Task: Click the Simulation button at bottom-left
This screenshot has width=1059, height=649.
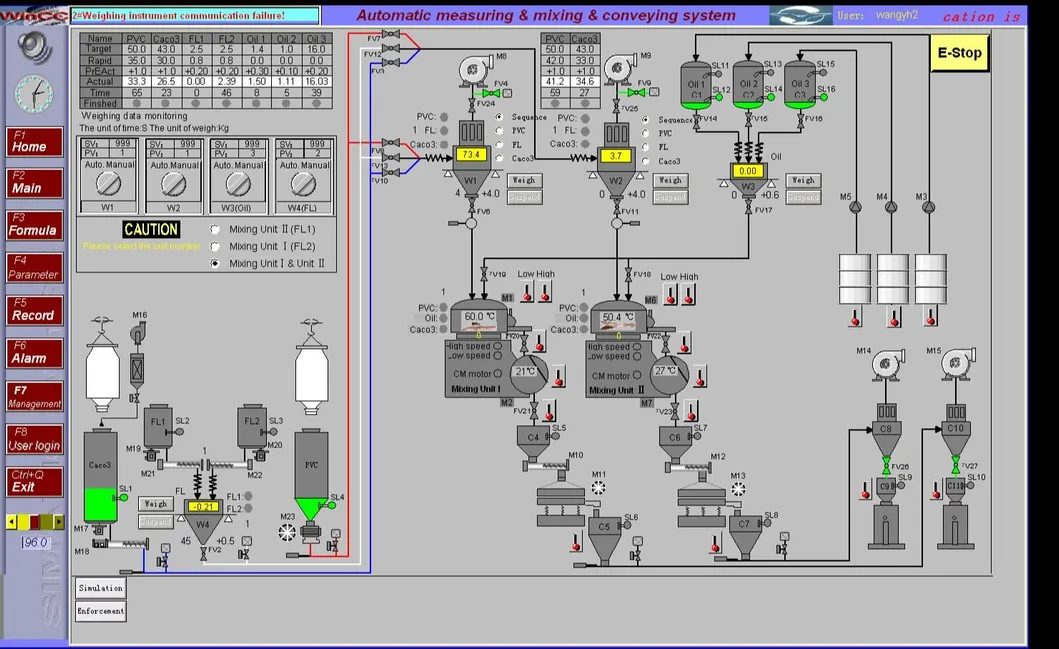Action: 99,588
